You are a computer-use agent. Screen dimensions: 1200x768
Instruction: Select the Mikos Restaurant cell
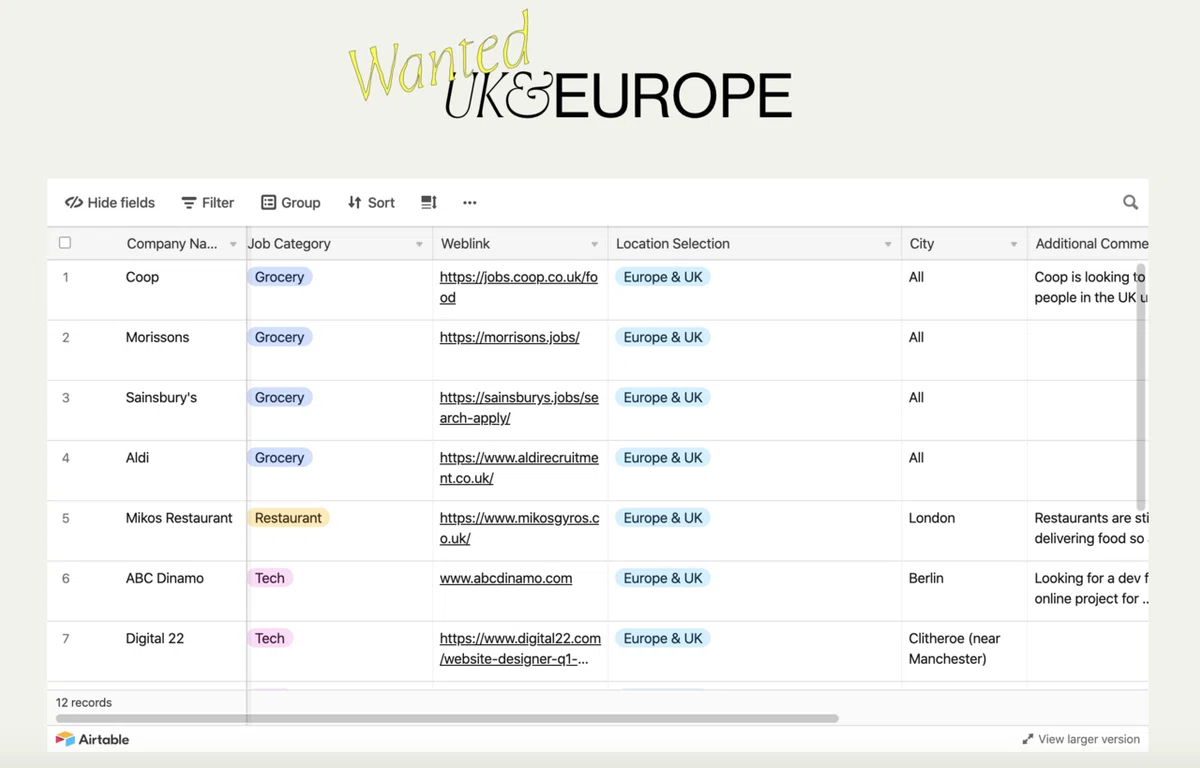(146, 530)
